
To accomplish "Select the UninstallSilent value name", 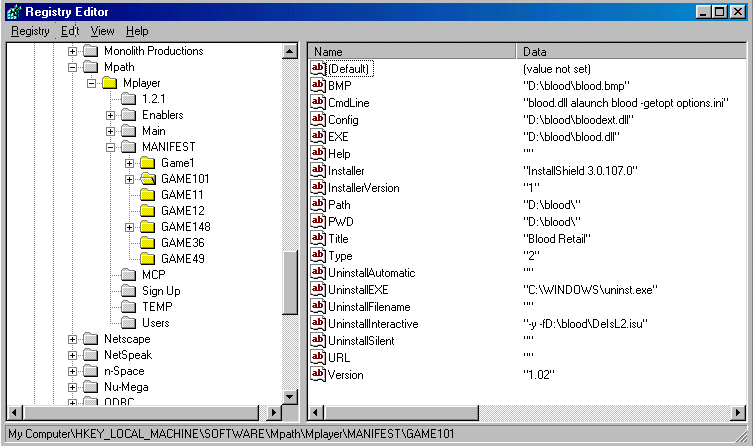I will click(x=361, y=341).
